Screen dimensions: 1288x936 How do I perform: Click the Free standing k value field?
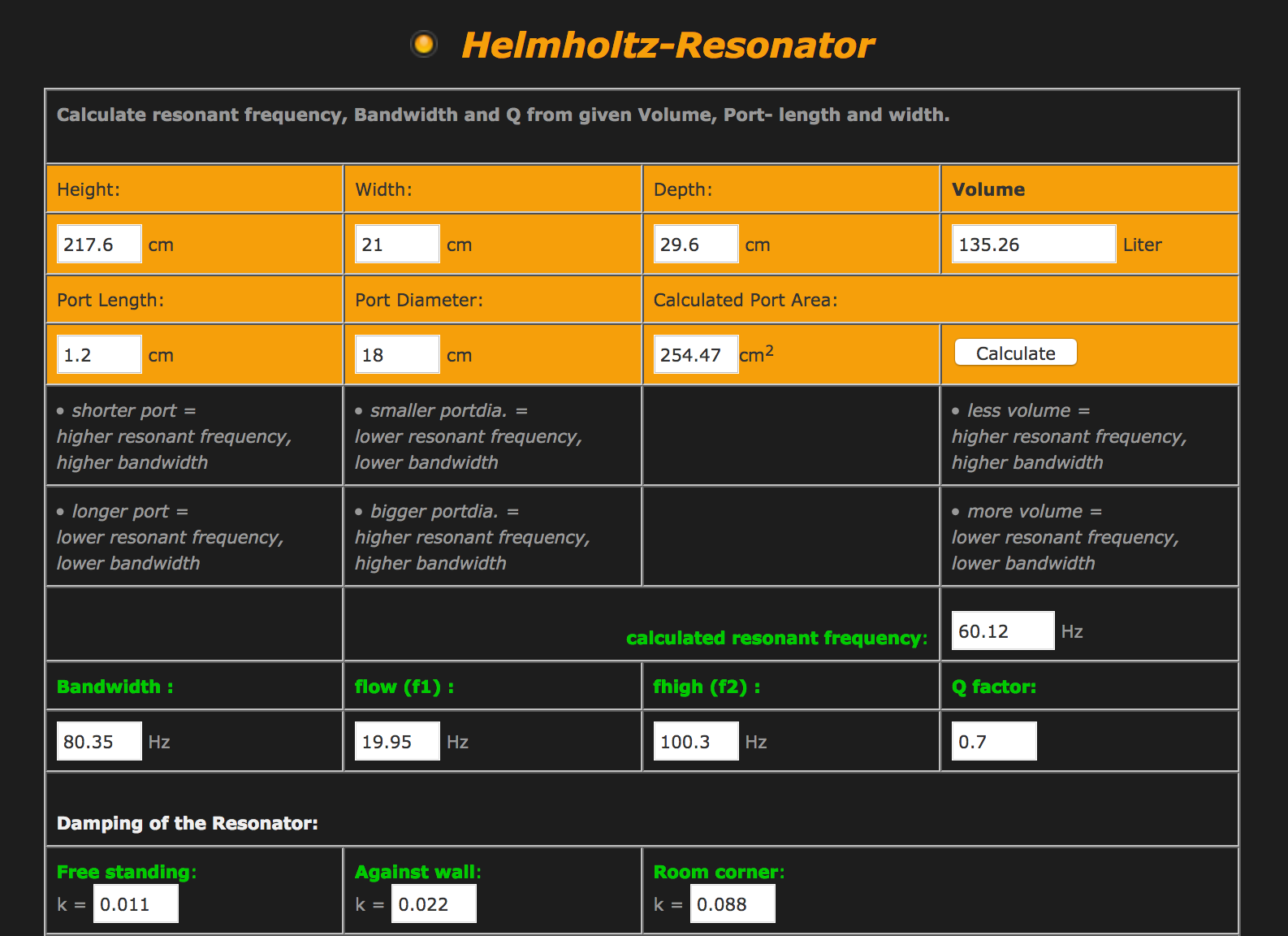pos(136,903)
